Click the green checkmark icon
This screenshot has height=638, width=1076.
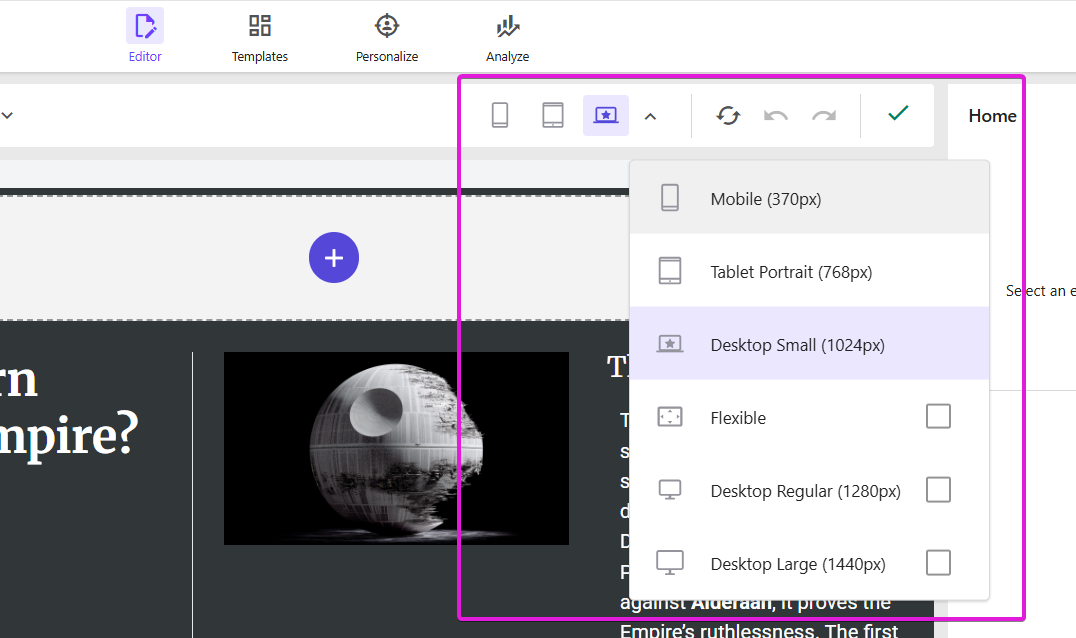(898, 114)
